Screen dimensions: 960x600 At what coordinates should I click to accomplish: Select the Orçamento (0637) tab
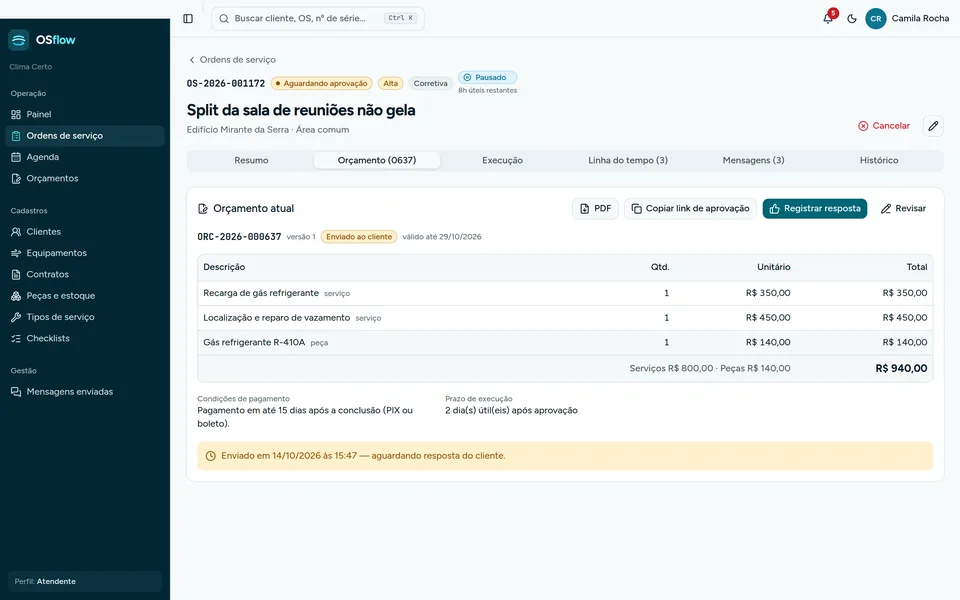point(377,160)
